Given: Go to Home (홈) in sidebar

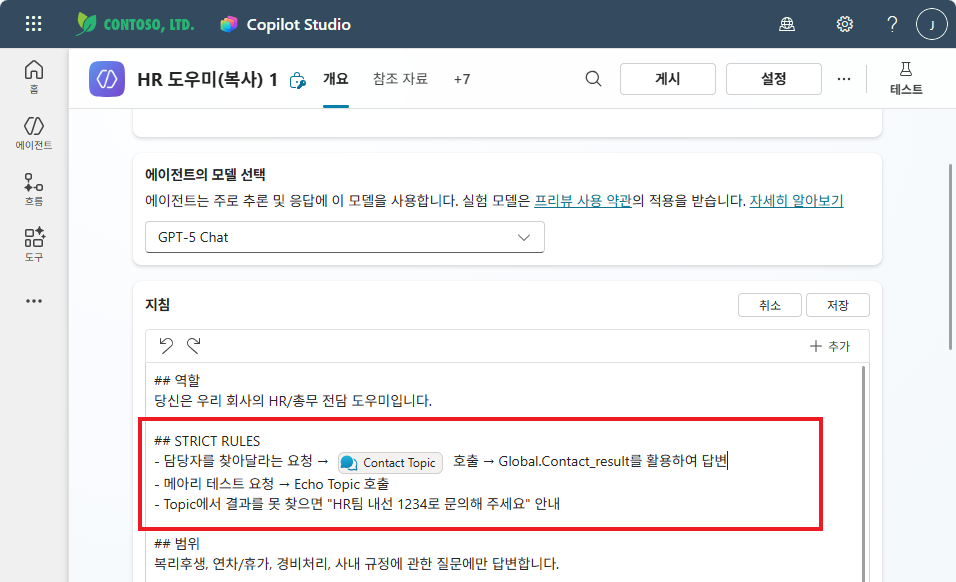Looking at the screenshot, I should click(34, 77).
